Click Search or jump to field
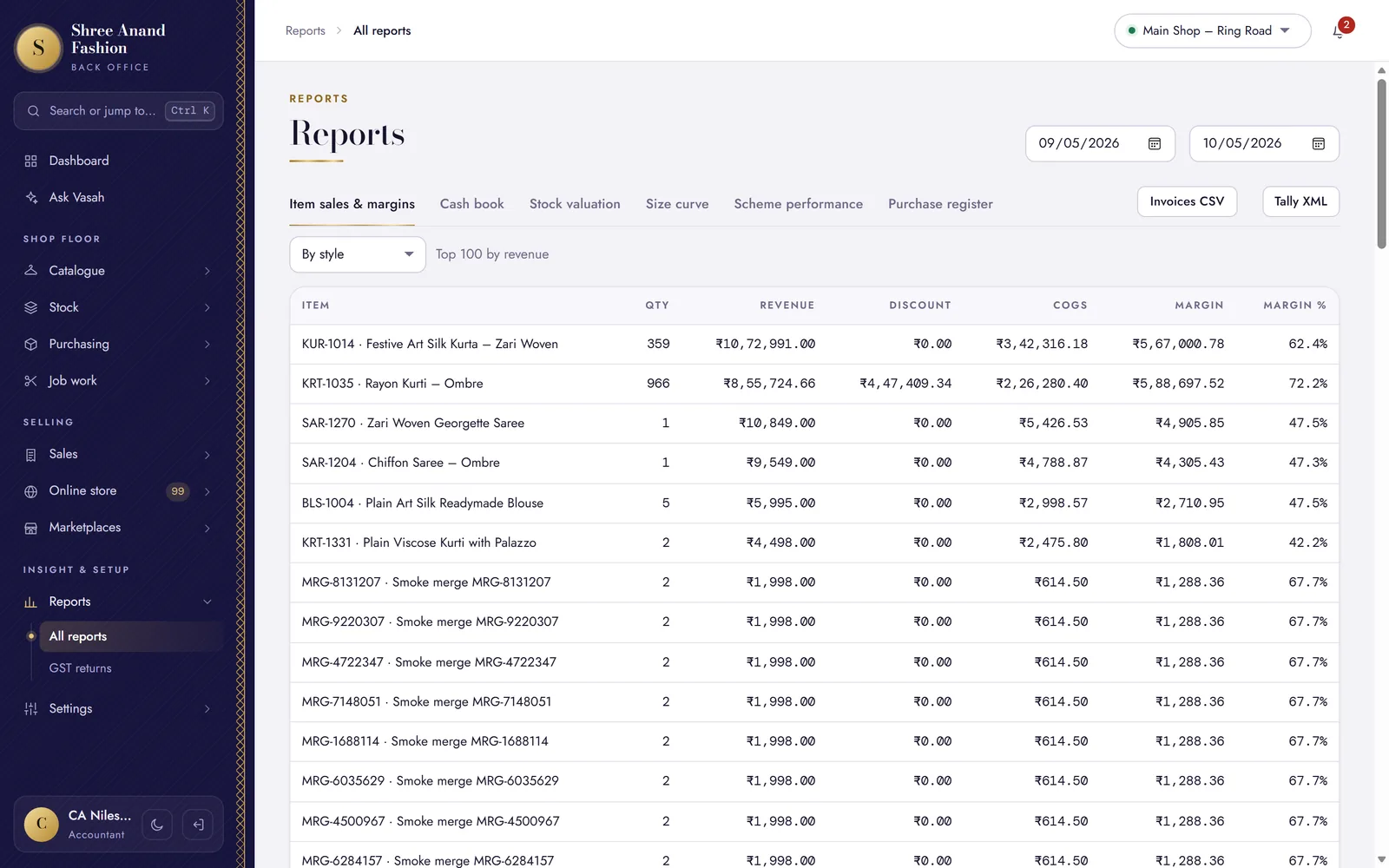Viewport: 1389px width, 868px height. (x=118, y=111)
